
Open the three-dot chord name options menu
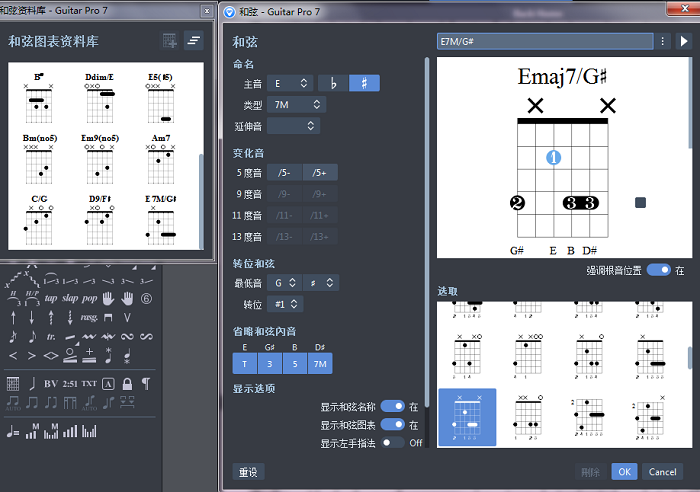[x=662, y=41]
